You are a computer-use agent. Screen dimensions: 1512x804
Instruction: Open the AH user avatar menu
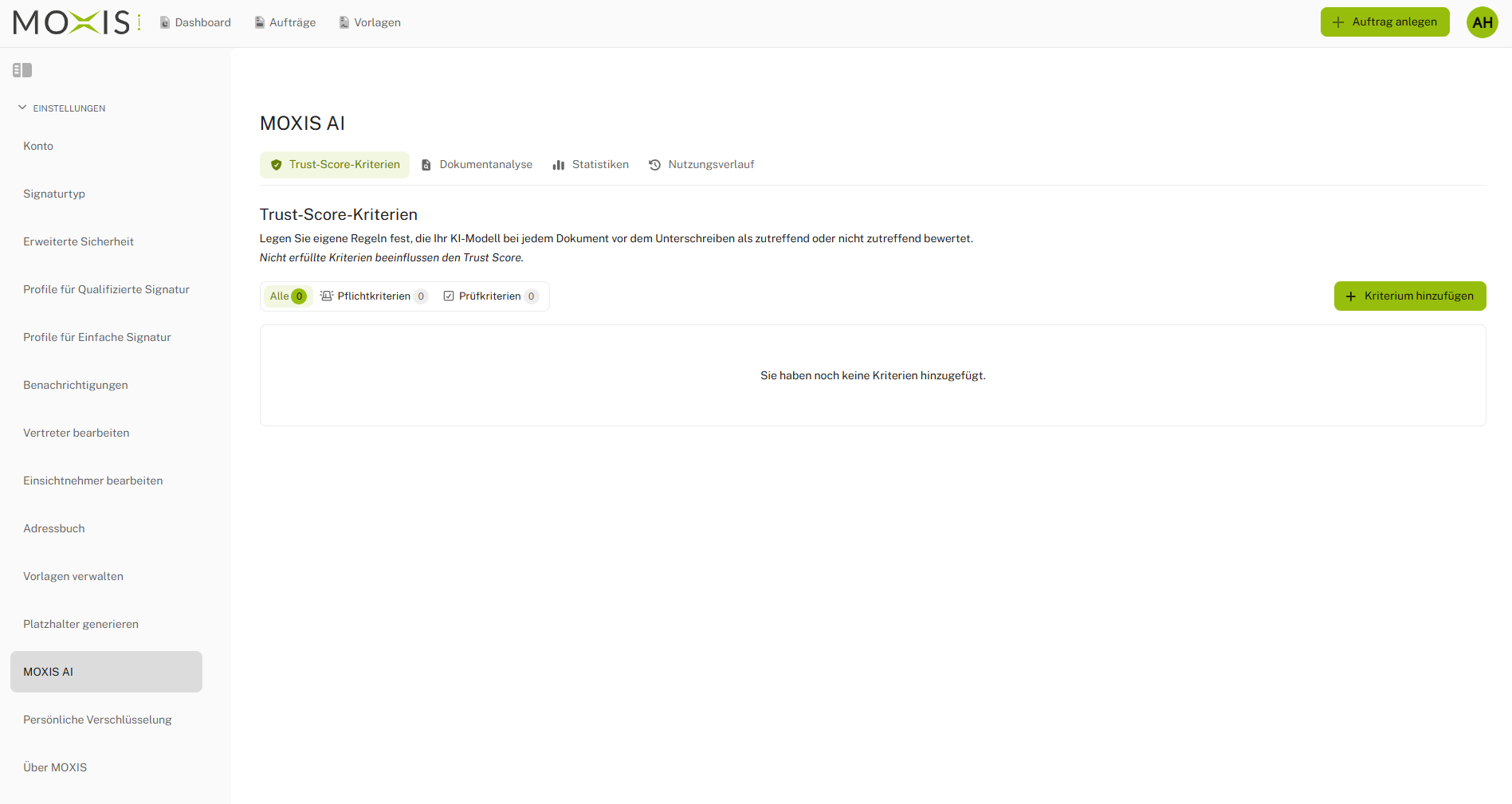pyautogui.click(x=1483, y=22)
